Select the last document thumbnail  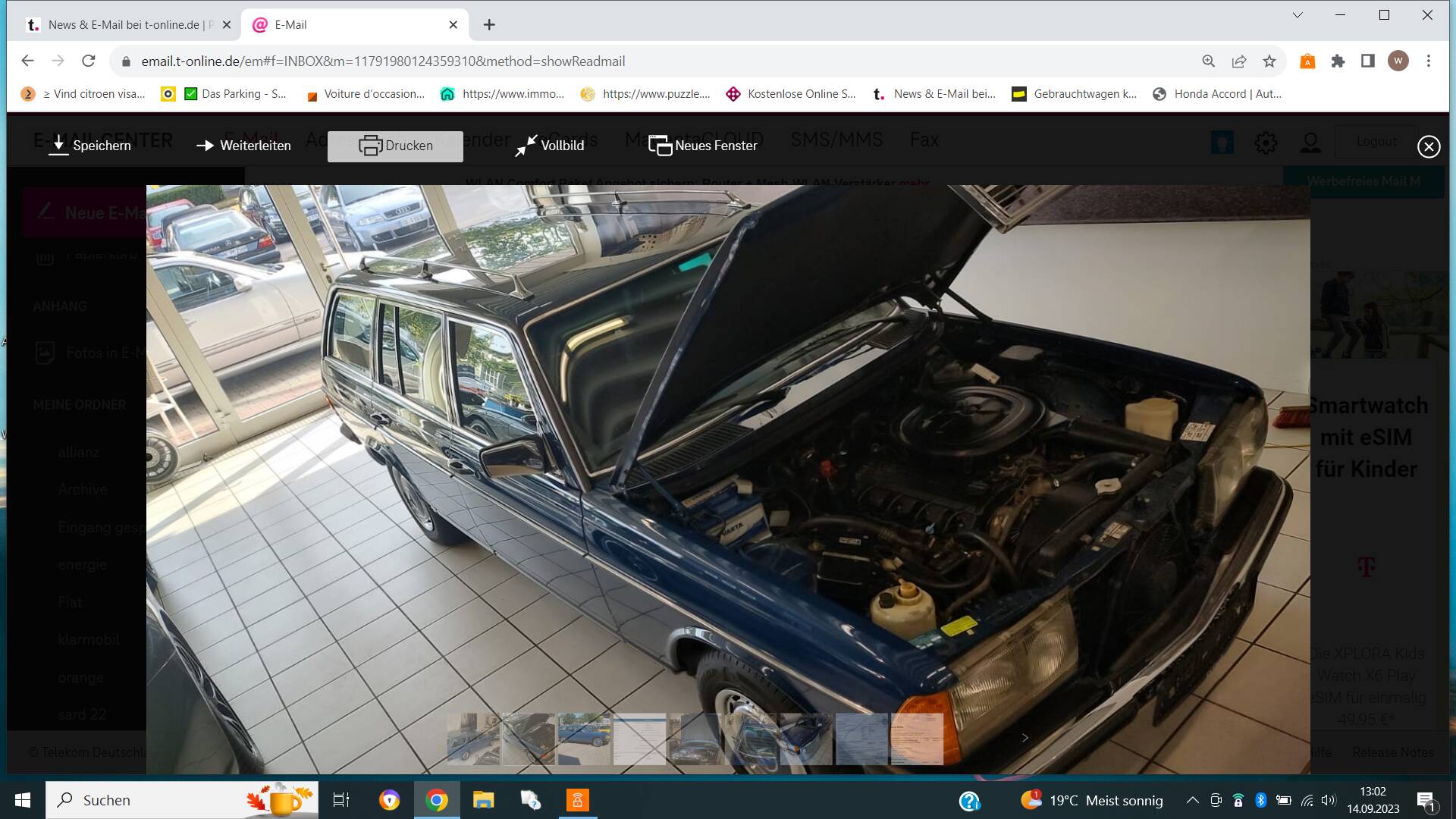pos(917,739)
